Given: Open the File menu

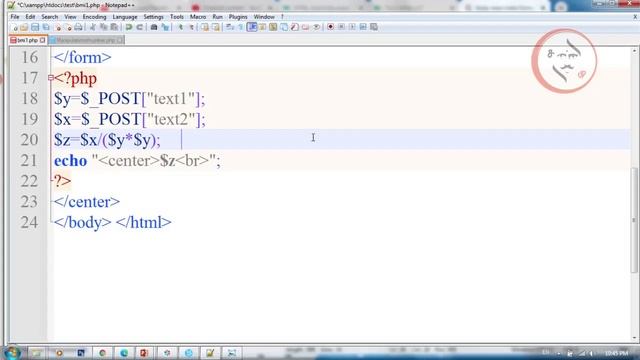Looking at the screenshot, I should (x=15, y=17).
